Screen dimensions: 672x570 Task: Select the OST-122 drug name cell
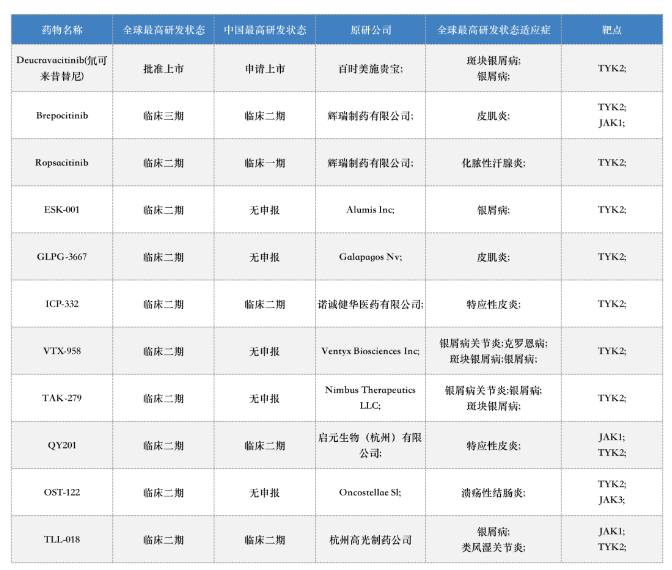coord(62,492)
